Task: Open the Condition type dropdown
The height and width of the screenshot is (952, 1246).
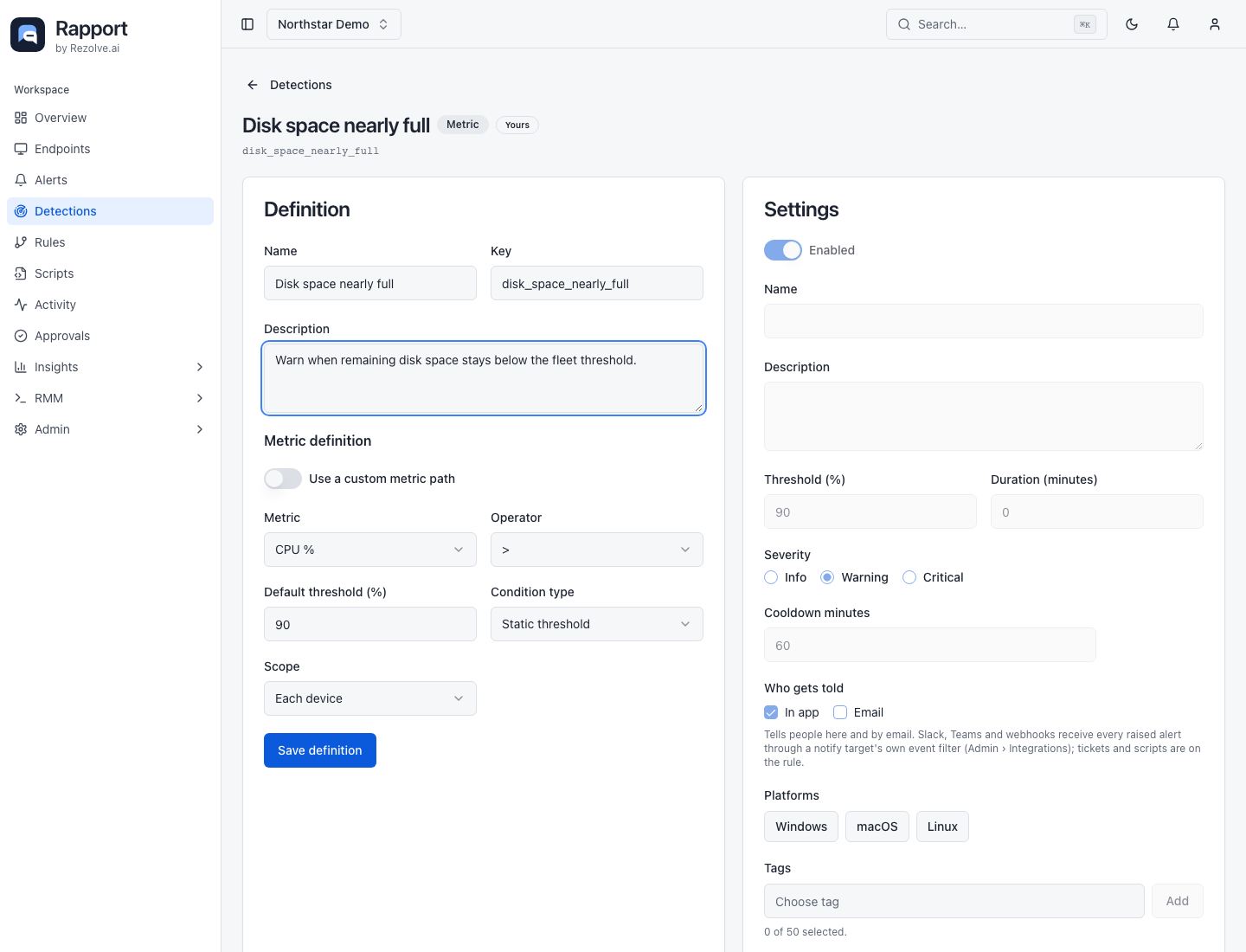Action: click(597, 624)
